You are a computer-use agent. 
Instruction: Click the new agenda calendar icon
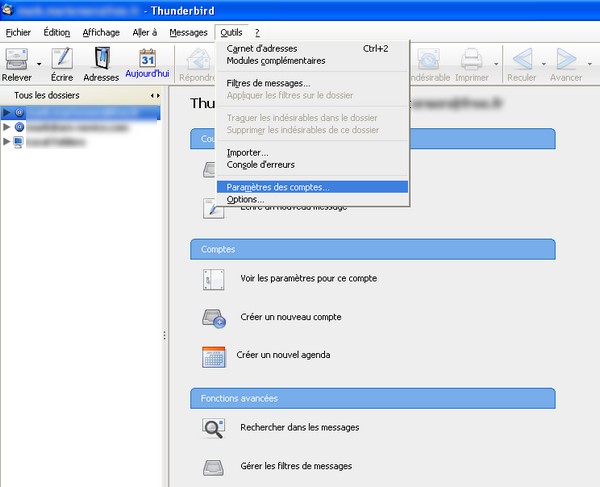[x=214, y=357]
